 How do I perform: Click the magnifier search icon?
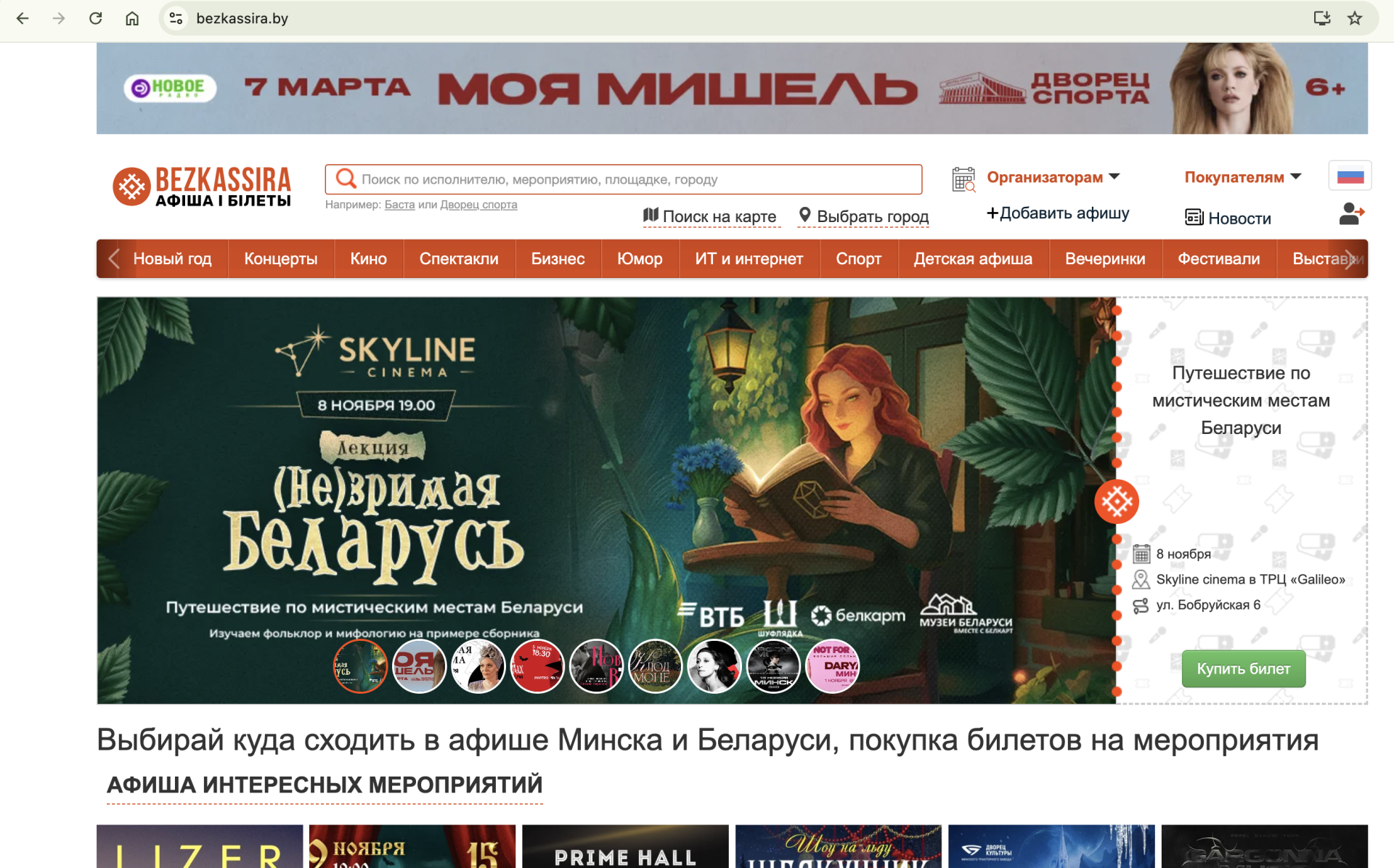coord(346,179)
